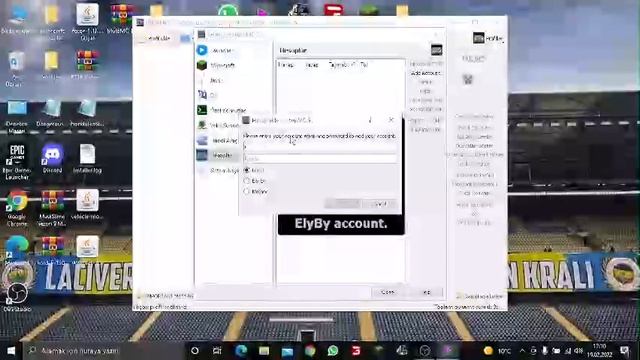Click Cancel in the add account dialog
This screenshot has height=360, width=640.
(x=380, y=204)
